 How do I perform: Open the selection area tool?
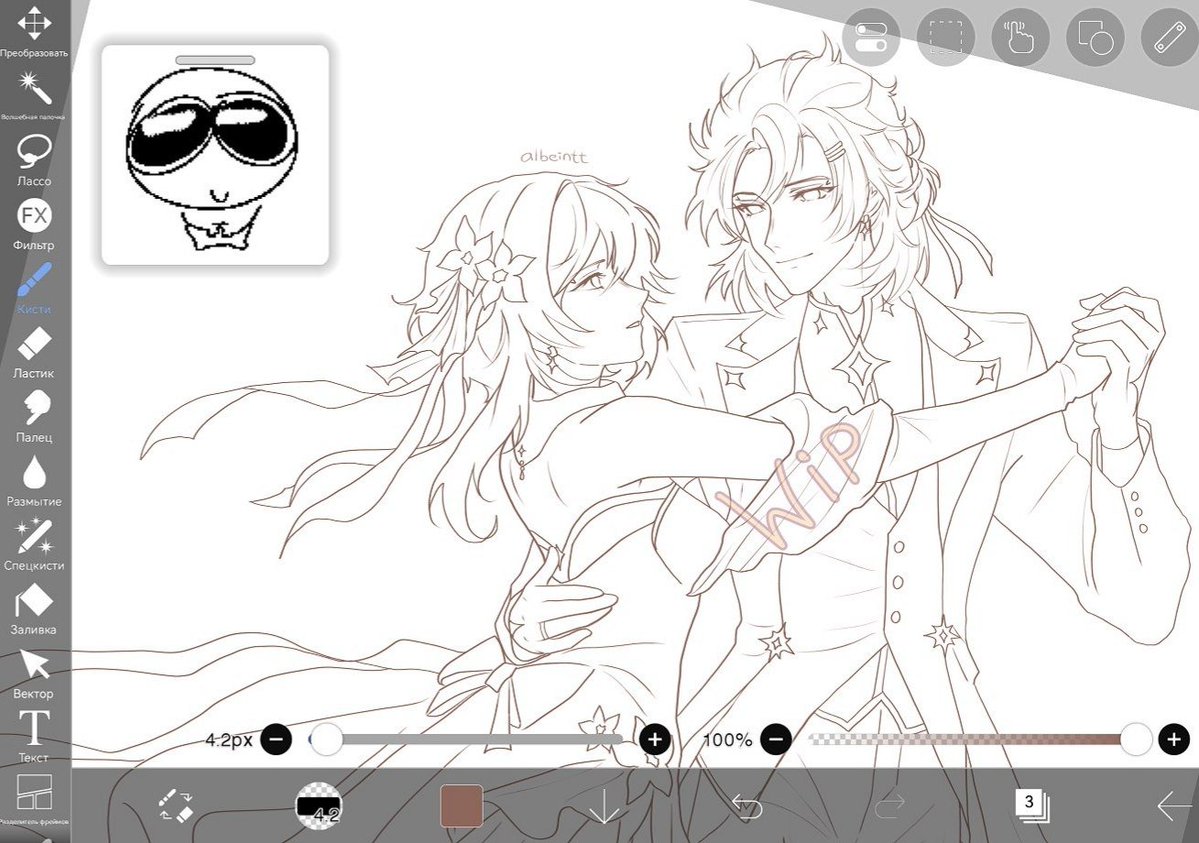coord(946,37)
